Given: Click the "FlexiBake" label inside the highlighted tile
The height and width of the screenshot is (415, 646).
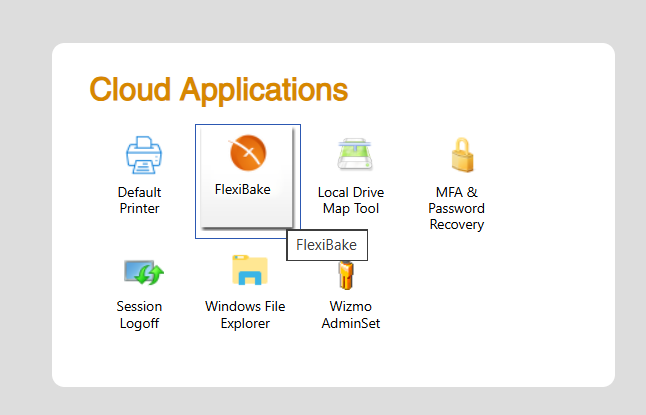Looking at the screenshot, I should 243,190.
